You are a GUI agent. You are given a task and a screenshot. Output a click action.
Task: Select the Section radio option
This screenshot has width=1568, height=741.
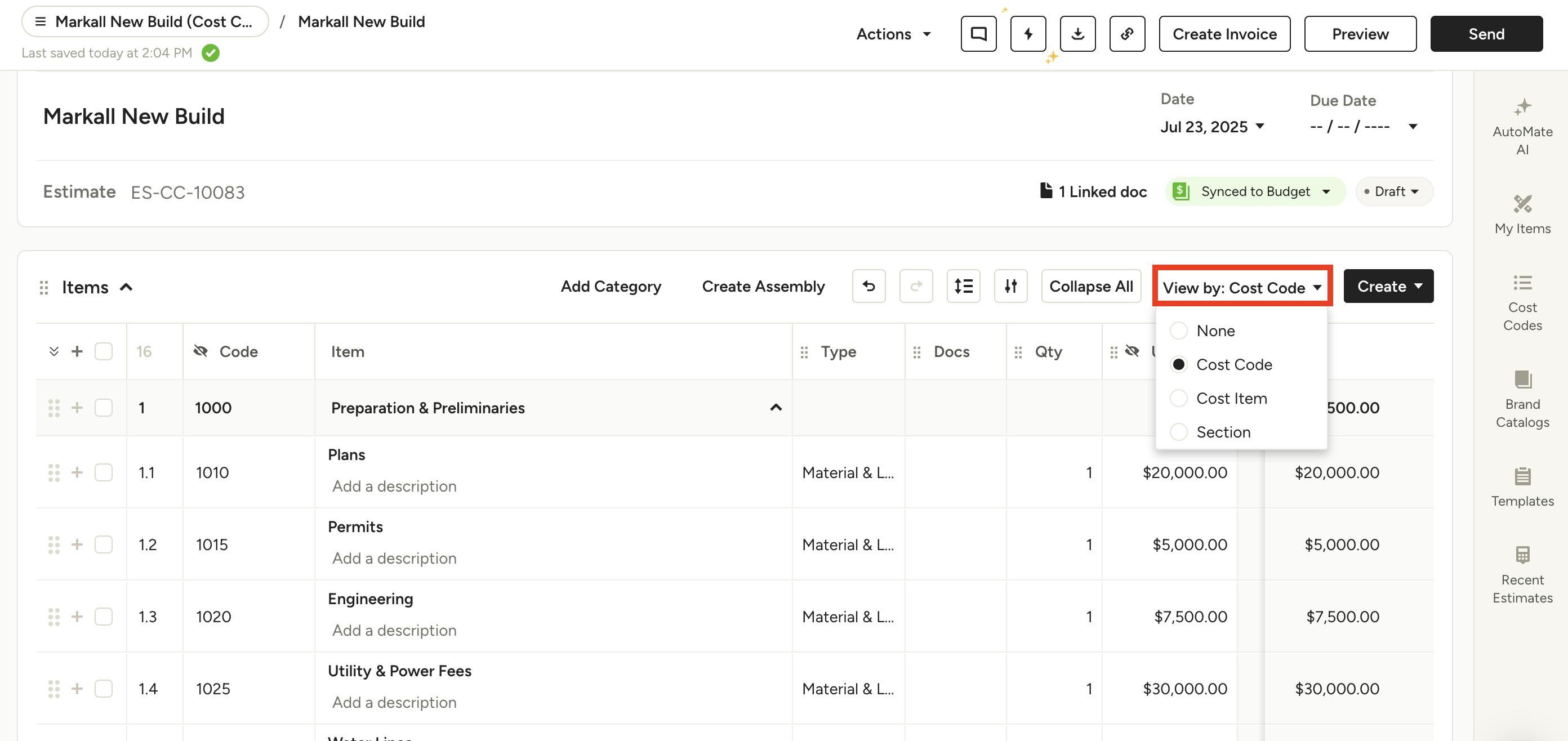[x=1178, y=432]
